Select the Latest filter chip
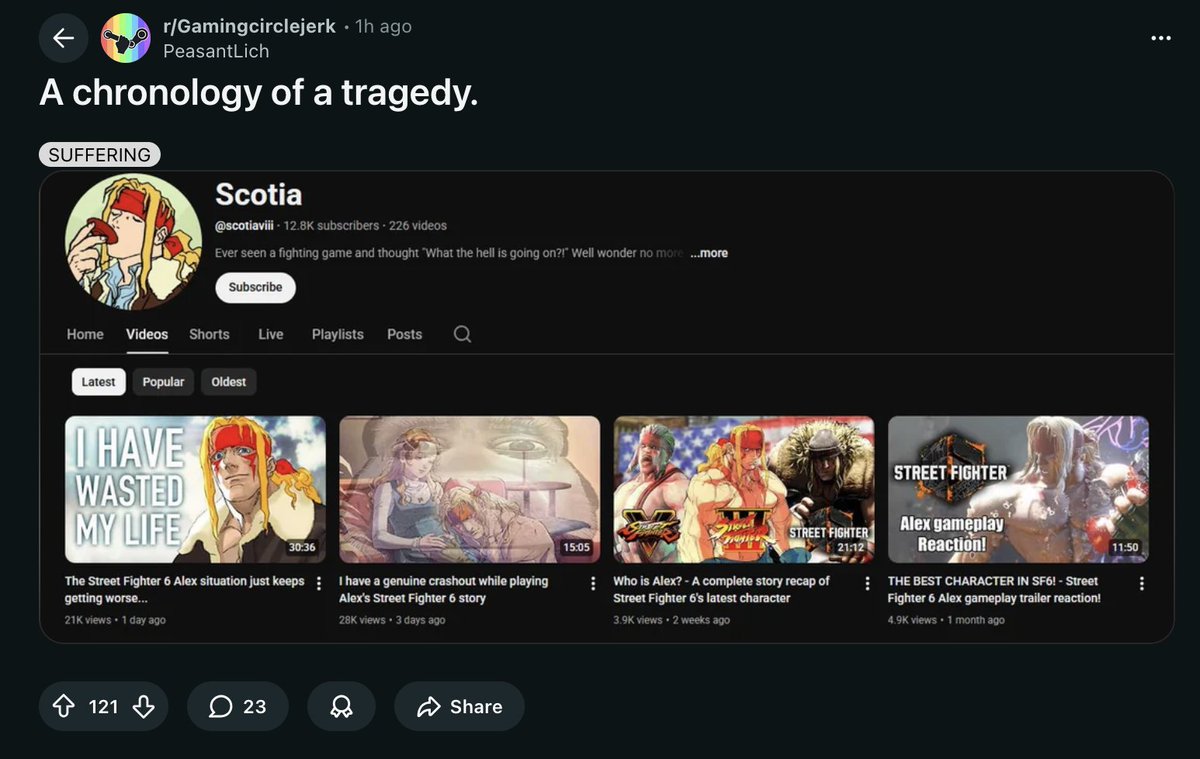 97,381
